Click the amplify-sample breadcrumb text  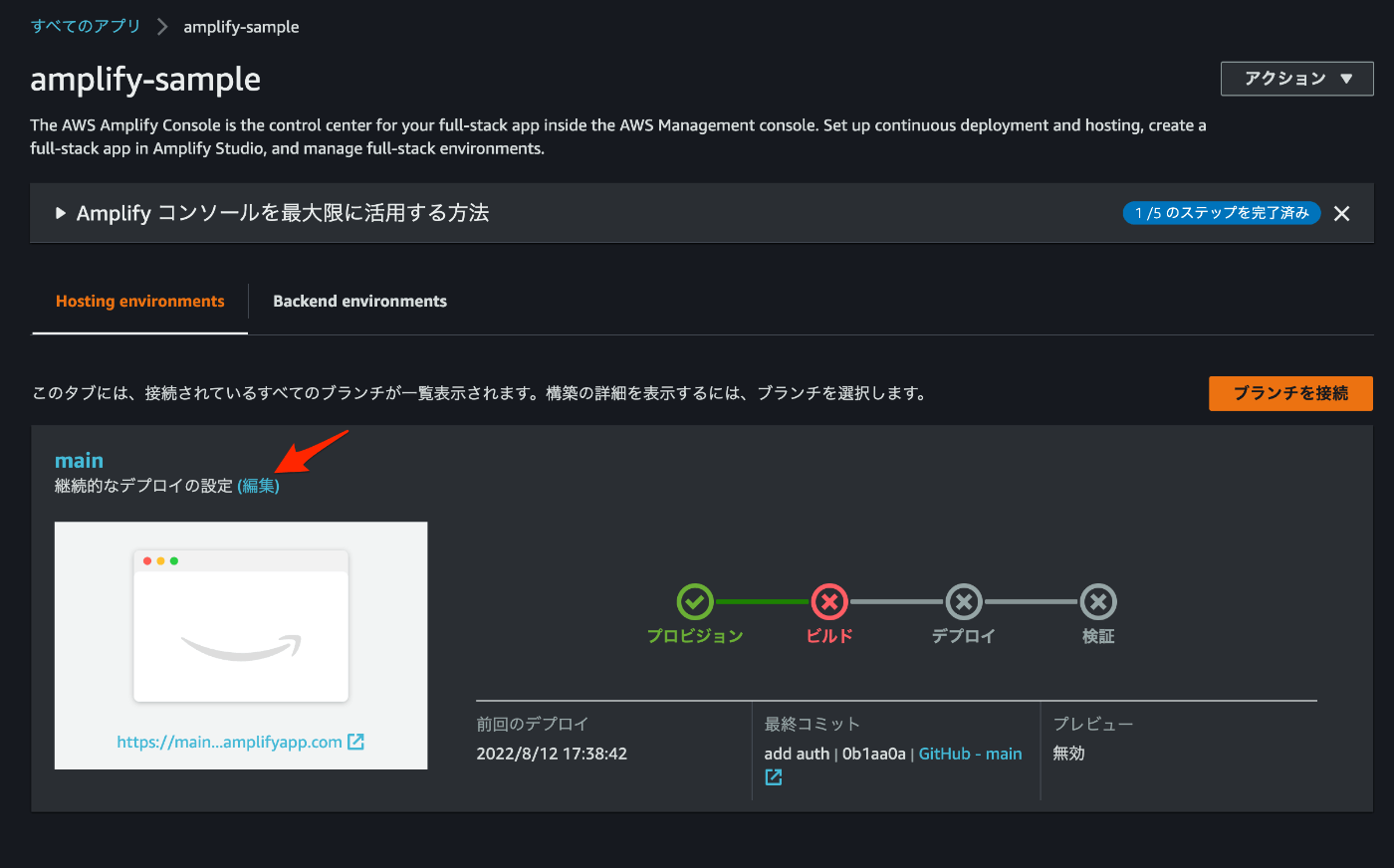241,27
